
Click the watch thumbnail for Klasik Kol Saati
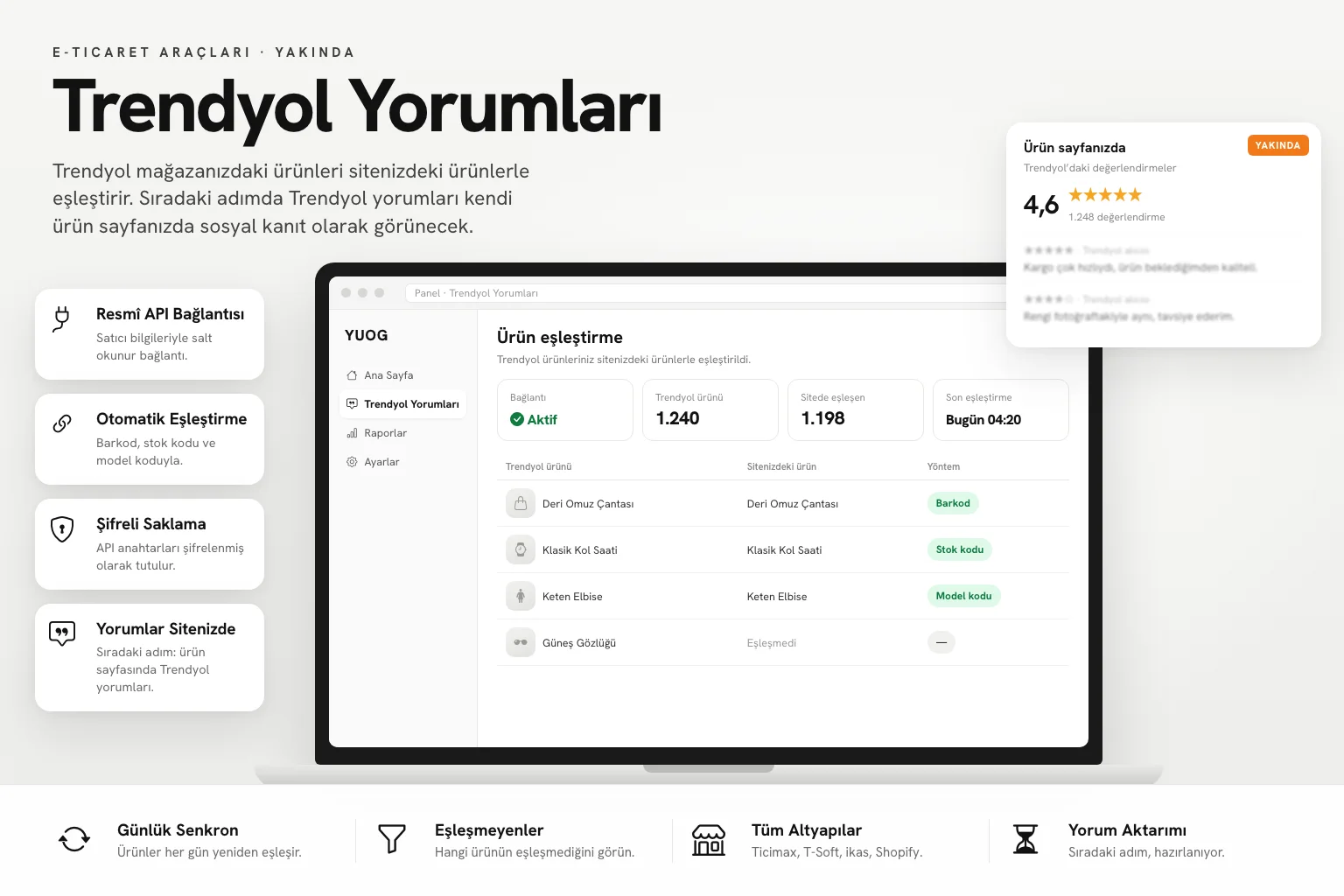tap(521, 549)
